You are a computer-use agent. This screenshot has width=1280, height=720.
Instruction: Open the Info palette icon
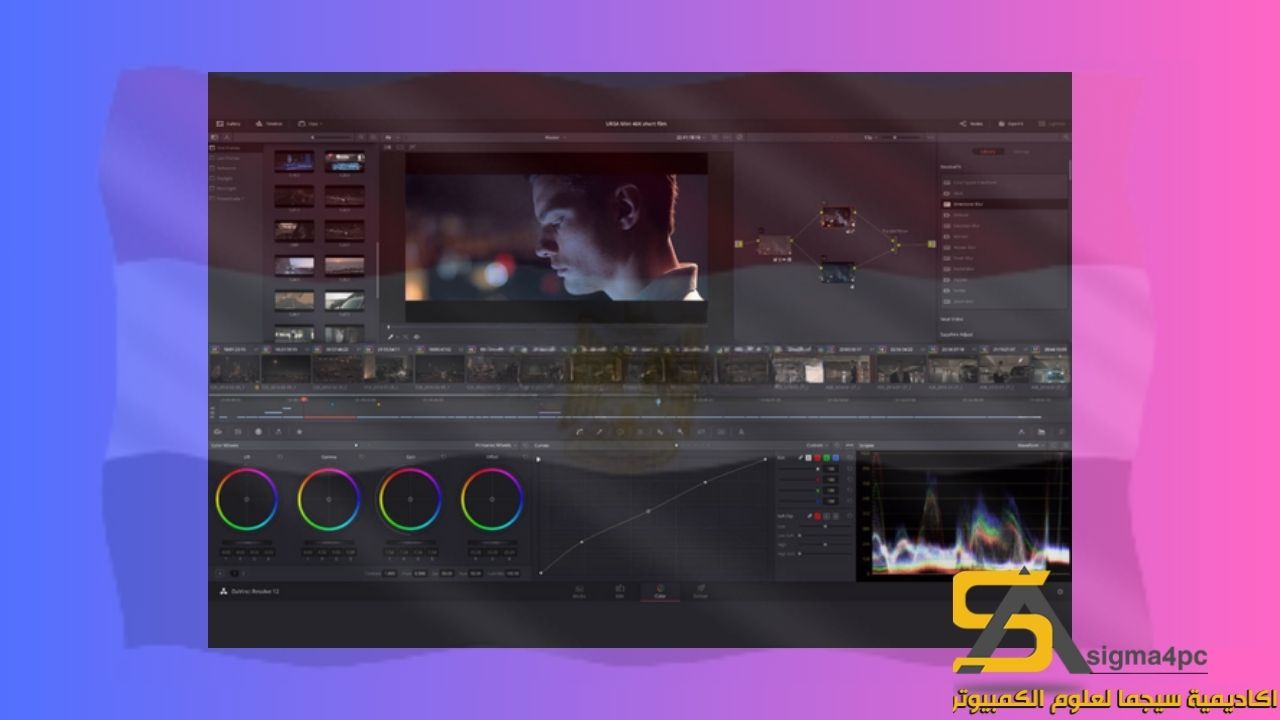click(1062, 431)
